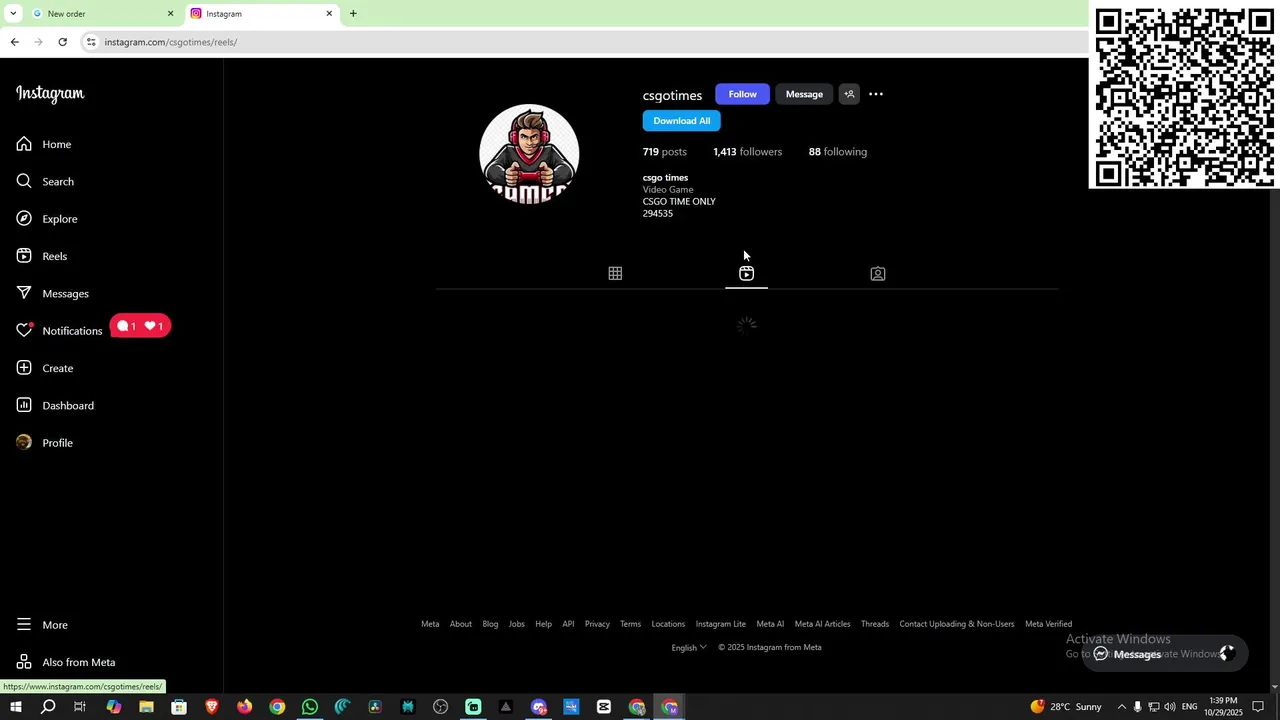
Task: Open the Meta Verified footer link
Action: pyautogui.click(x=1048, y=624)
